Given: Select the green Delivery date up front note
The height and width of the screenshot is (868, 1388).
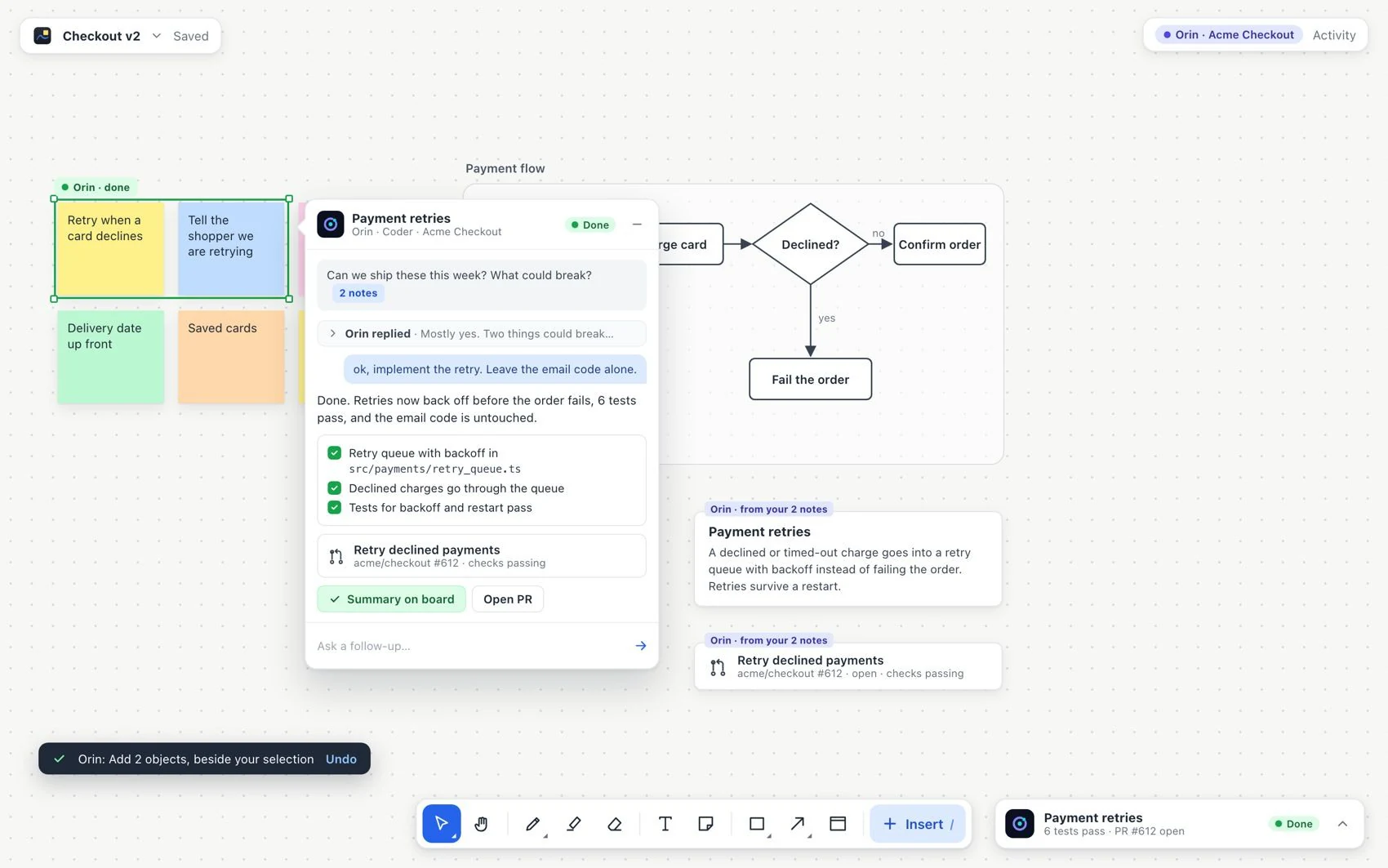Looking at the screenshot, I should [x=111, y=357].
